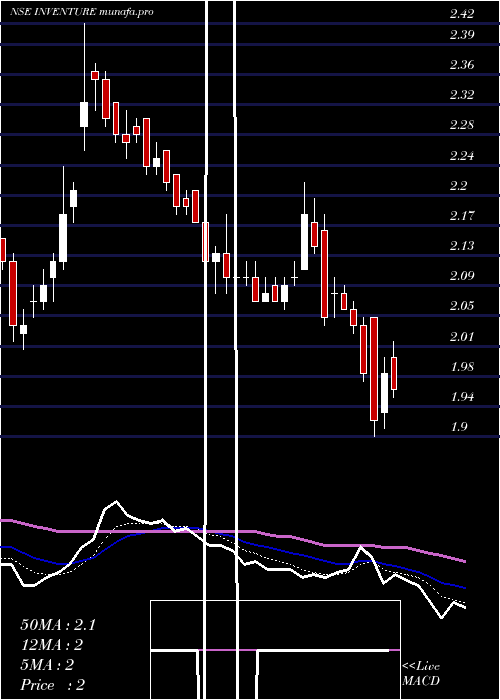Screen dimensions: 500x700
Task: Select the last red candle on the right
Action: [394, 370]
